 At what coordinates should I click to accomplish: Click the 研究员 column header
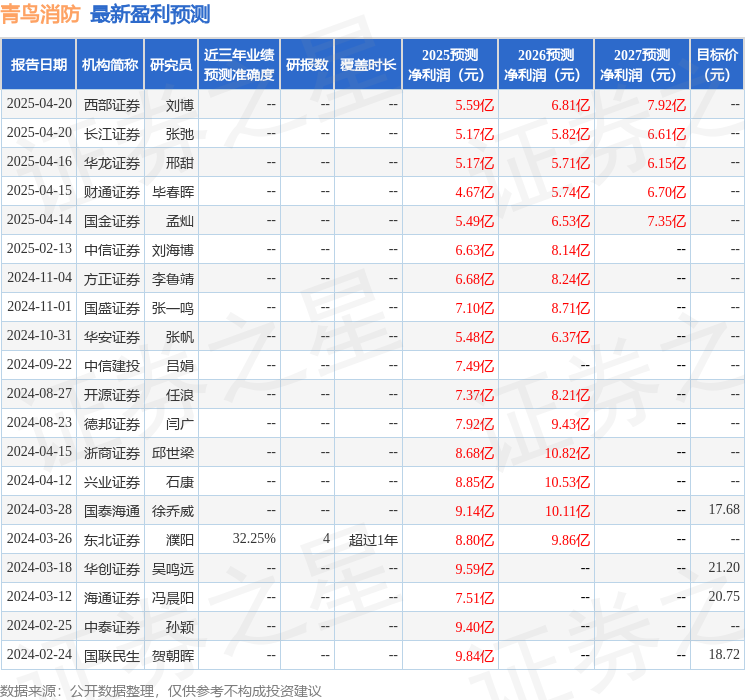coord(171,65)
